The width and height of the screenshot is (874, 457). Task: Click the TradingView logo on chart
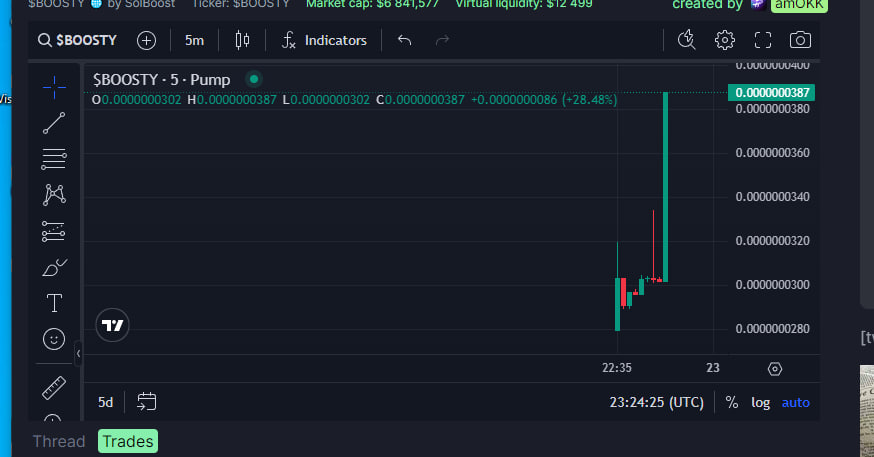click(113, 325)
